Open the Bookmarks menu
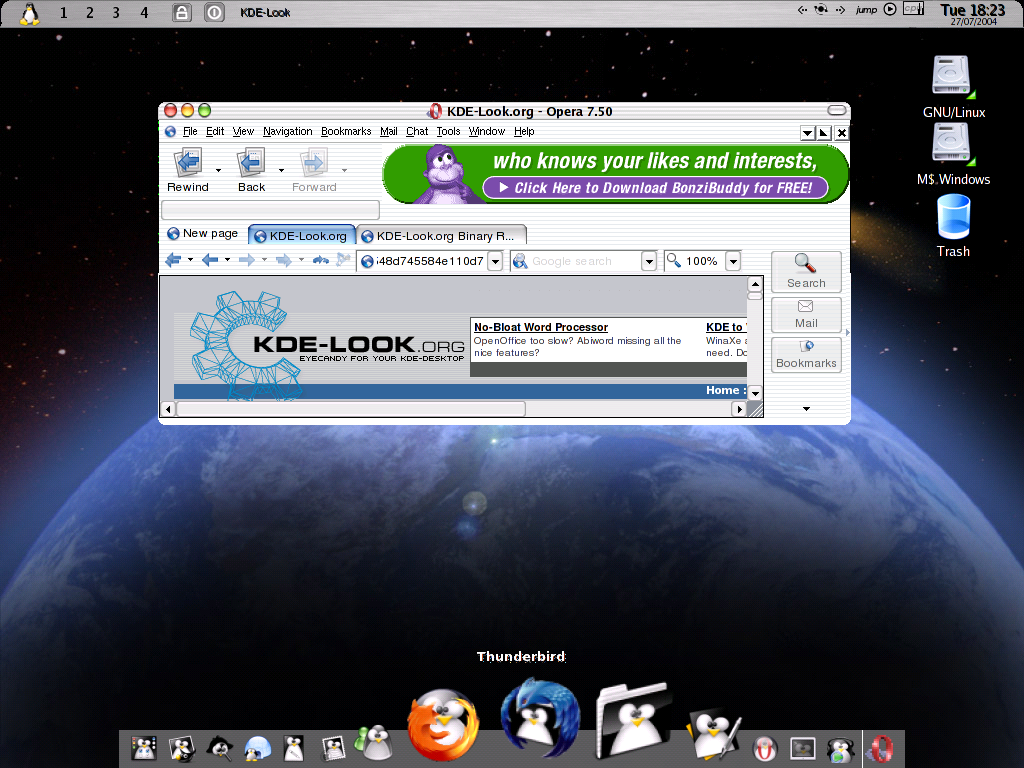 click(x=346, y=131)
